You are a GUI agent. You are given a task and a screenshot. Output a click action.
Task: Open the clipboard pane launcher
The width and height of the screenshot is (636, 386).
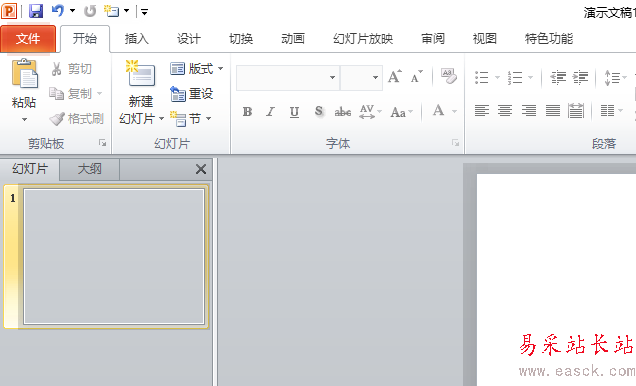pos(102,143)
